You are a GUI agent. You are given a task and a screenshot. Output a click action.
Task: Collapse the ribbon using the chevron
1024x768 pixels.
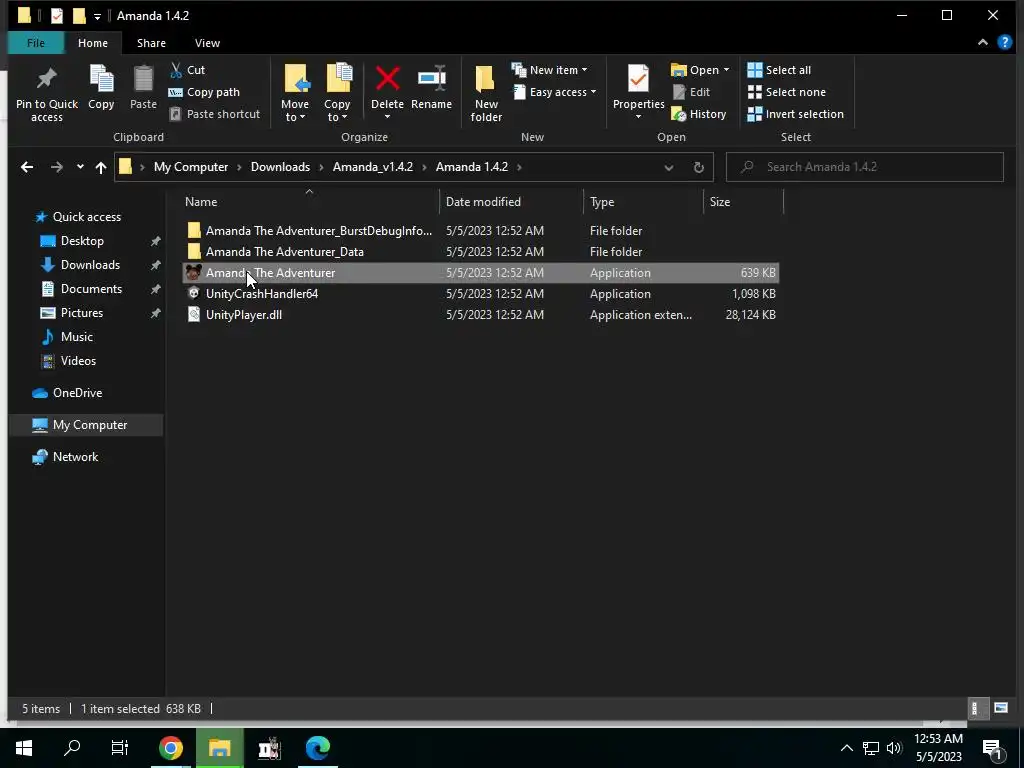pos(983,42)
